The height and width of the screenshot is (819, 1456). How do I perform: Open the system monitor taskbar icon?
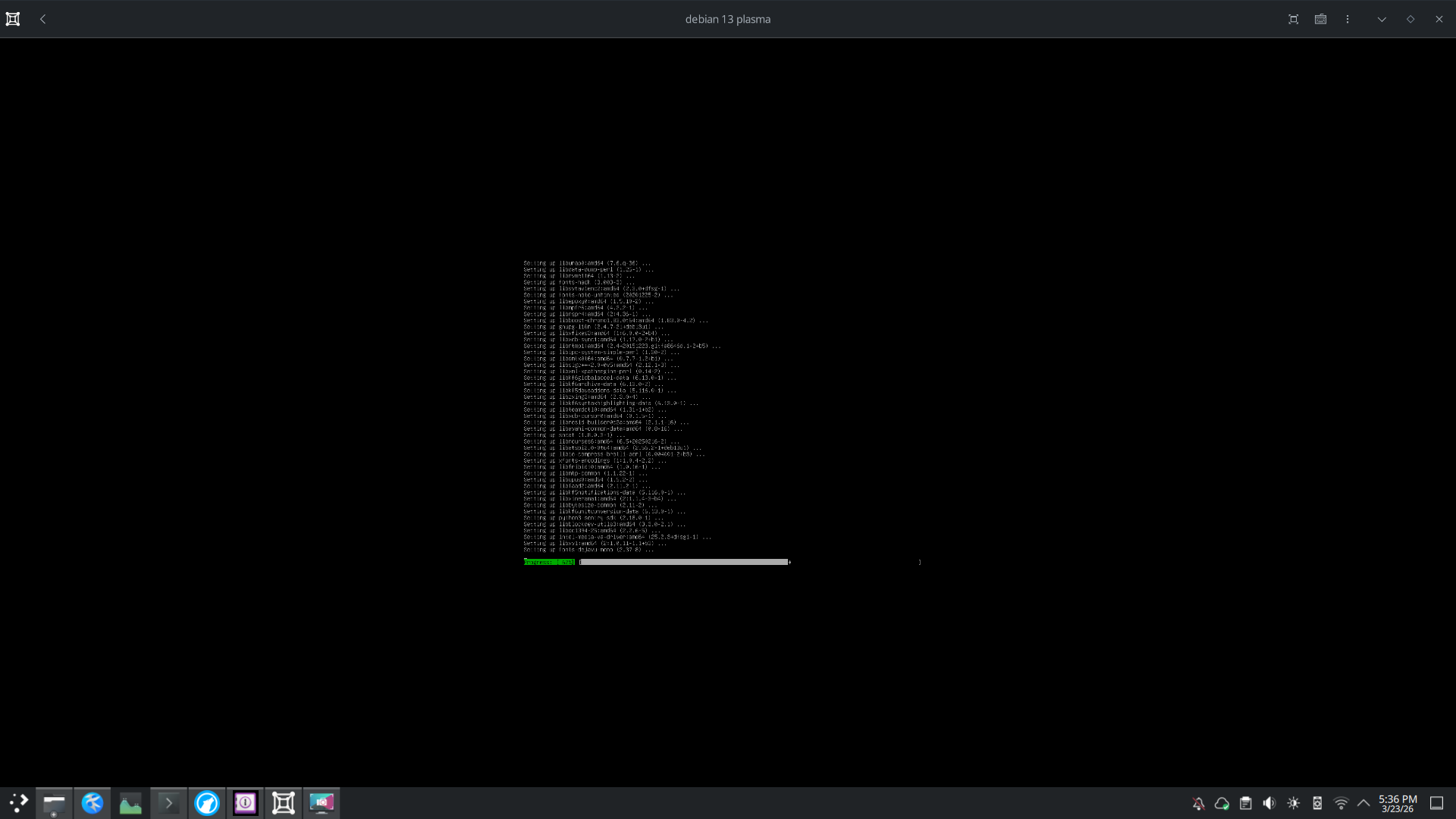pyautogui.click(x=130, y=802)
